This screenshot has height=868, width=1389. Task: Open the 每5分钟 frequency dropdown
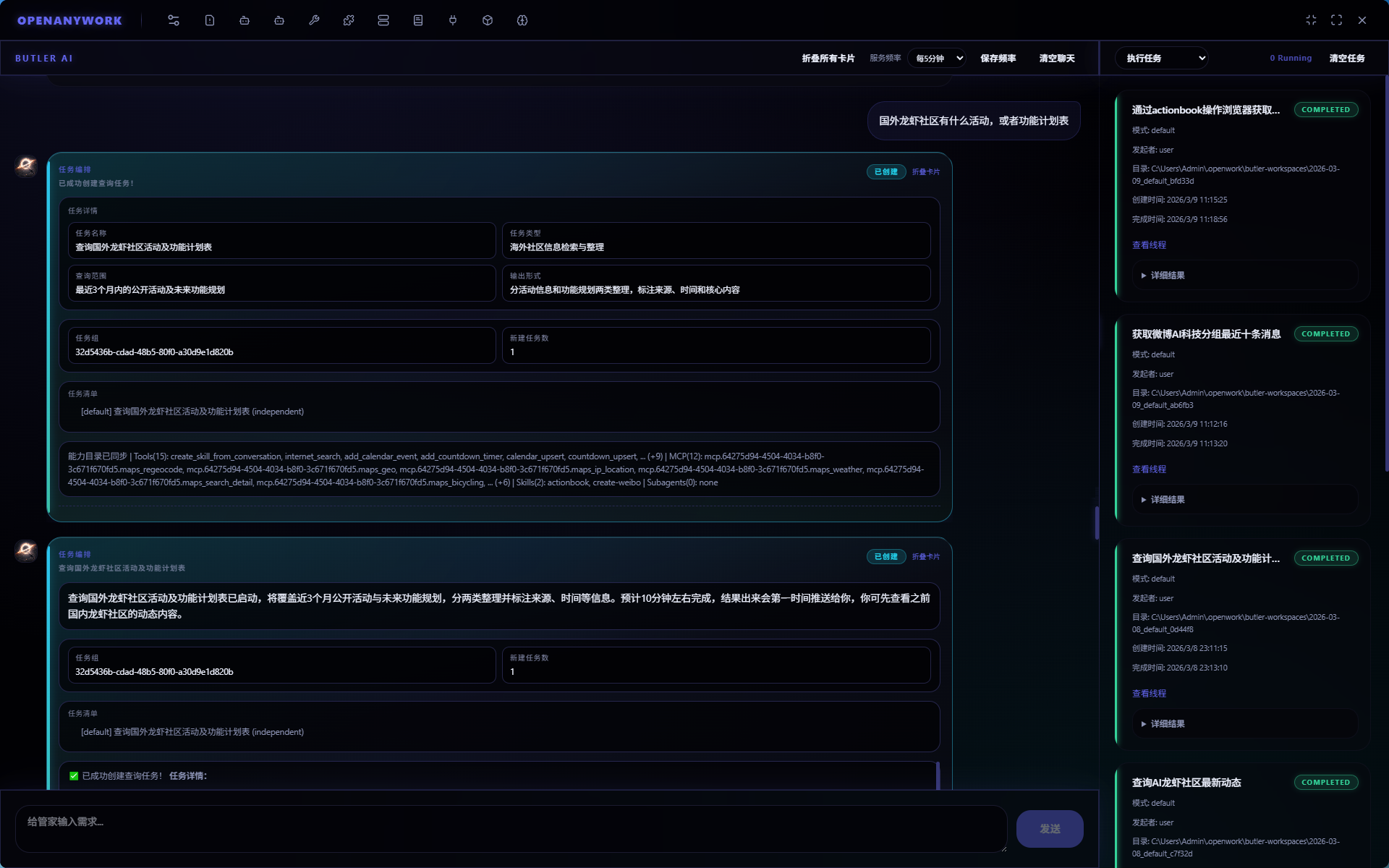tap(937, 58)
